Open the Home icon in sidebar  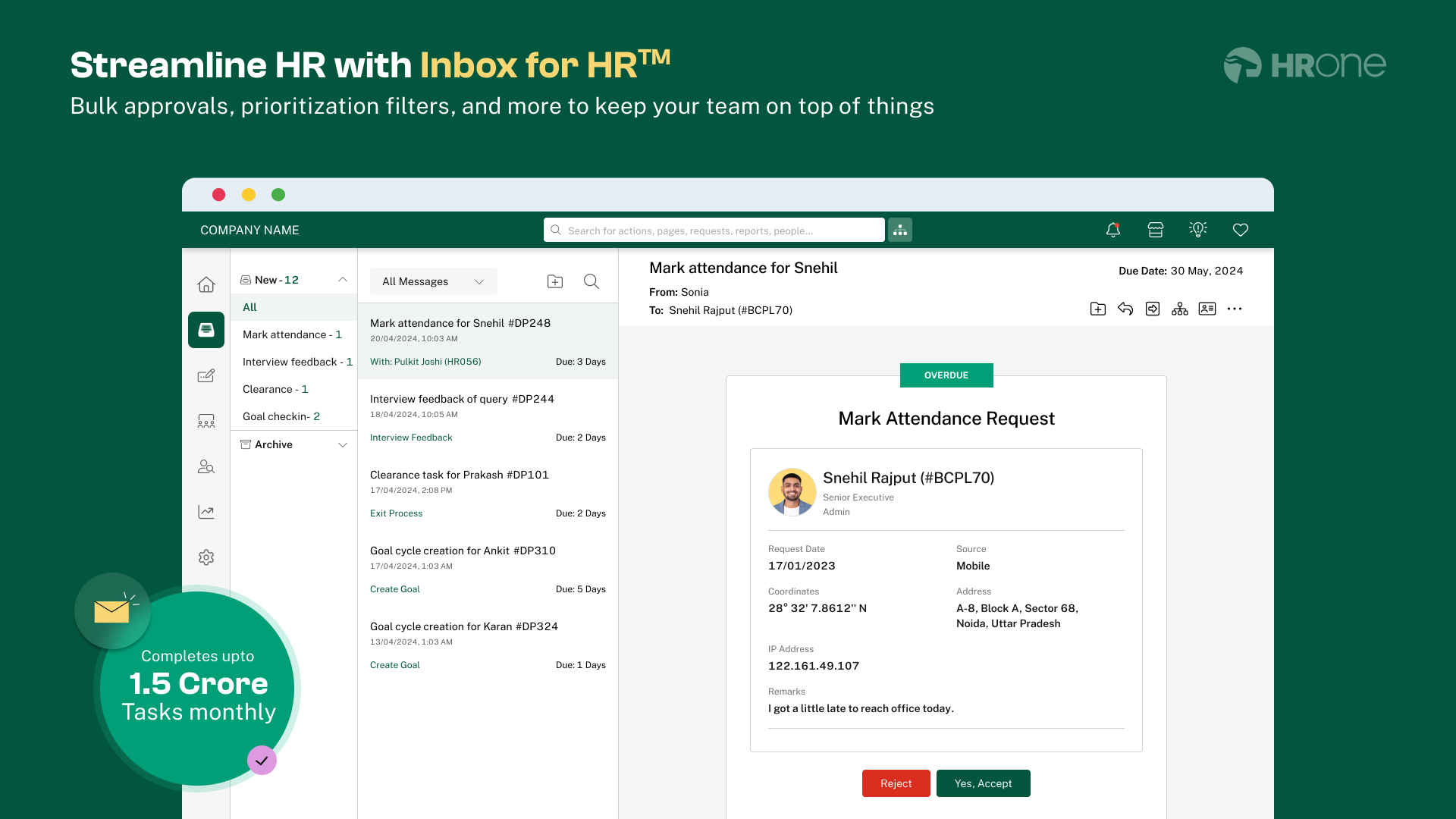[206, 284]
